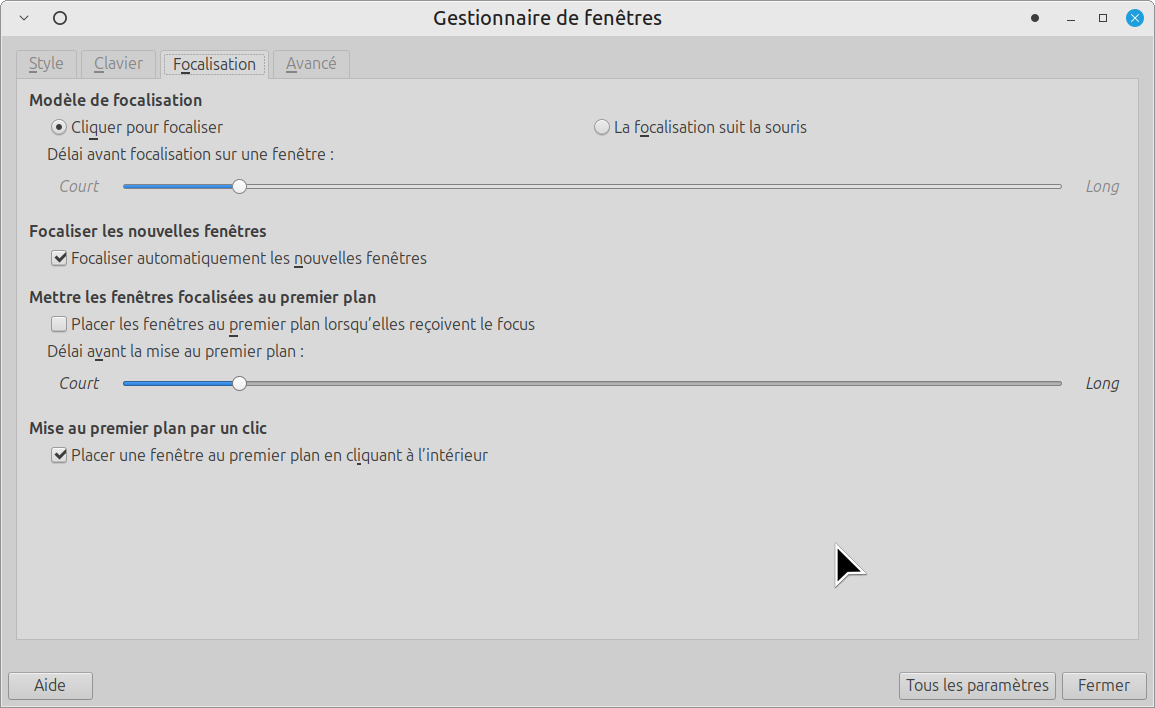Click the Long label of the raise delay slider
This screenshot has height=708, width=1155.
coord(1102,383)
